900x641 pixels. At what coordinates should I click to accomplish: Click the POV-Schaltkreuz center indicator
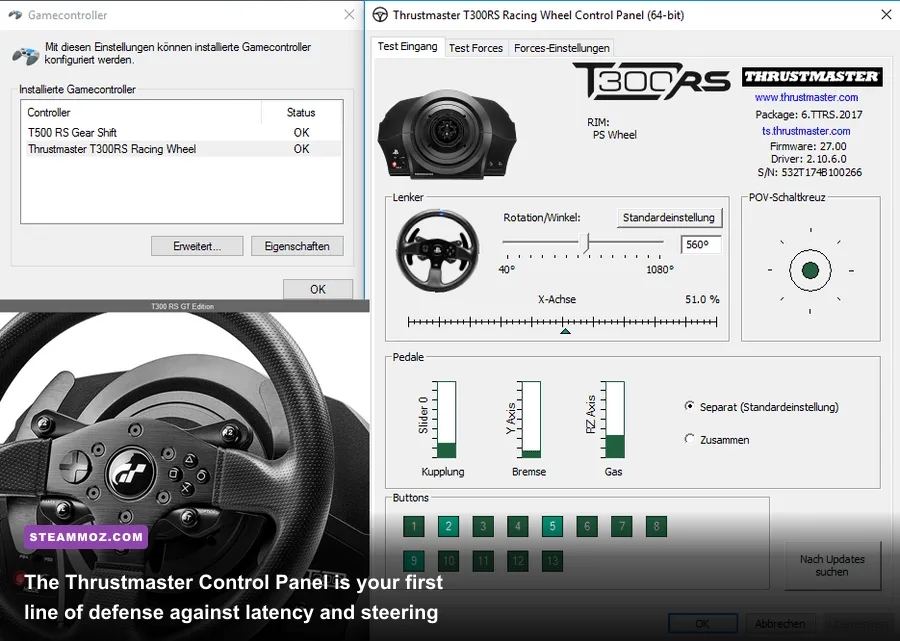810,270
